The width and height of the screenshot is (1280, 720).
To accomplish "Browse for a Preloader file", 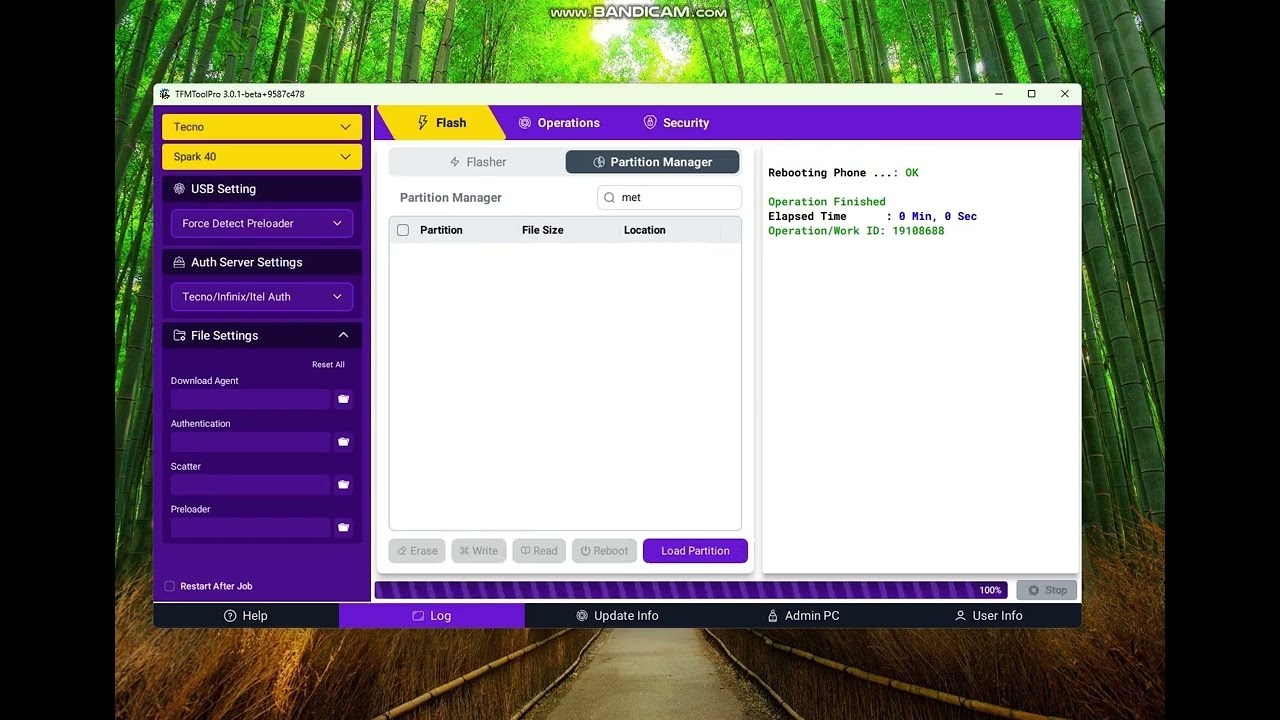I will [x=343, y=528].
